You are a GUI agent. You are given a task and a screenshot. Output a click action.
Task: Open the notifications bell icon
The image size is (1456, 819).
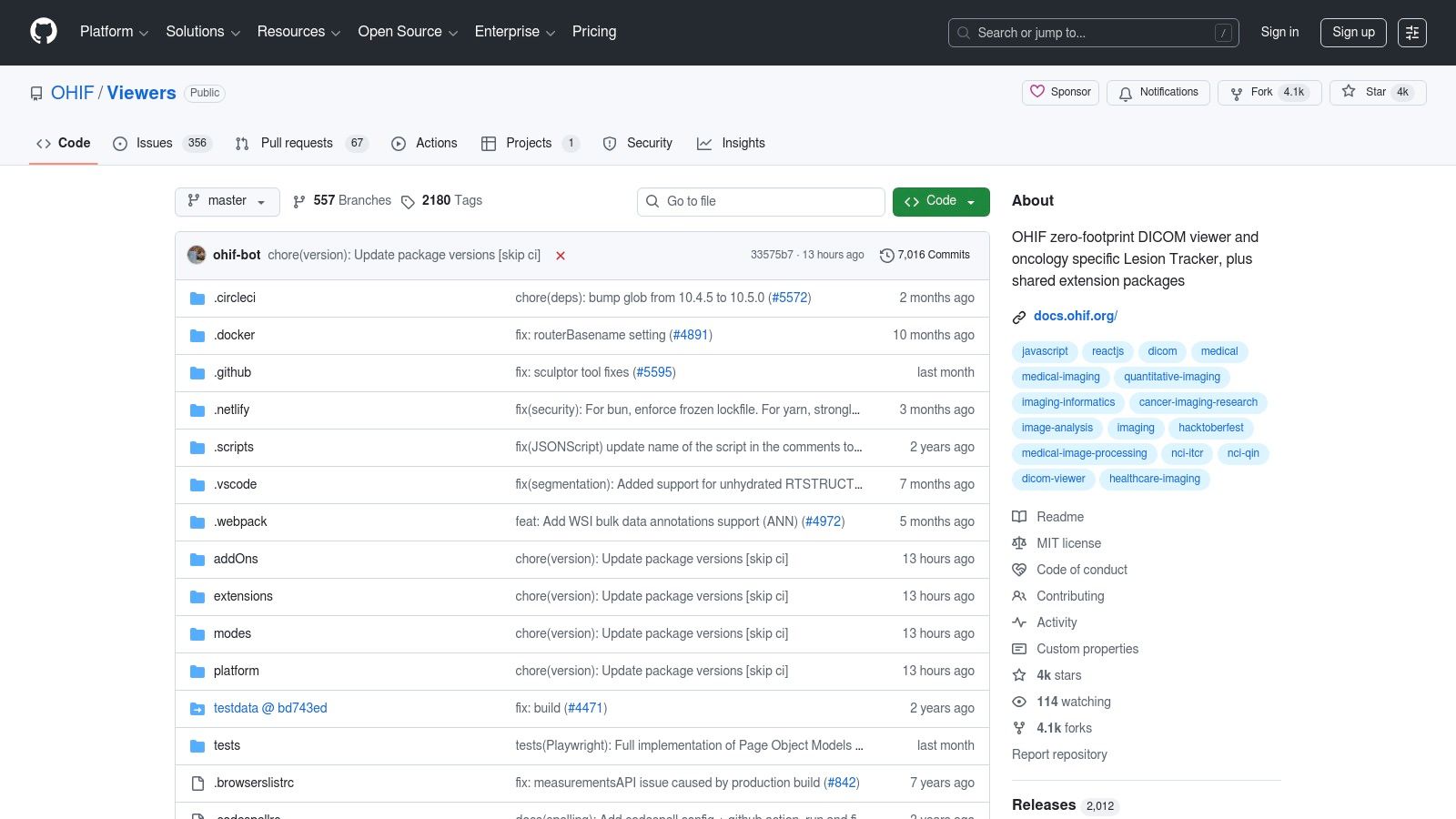pos(1126,93)
